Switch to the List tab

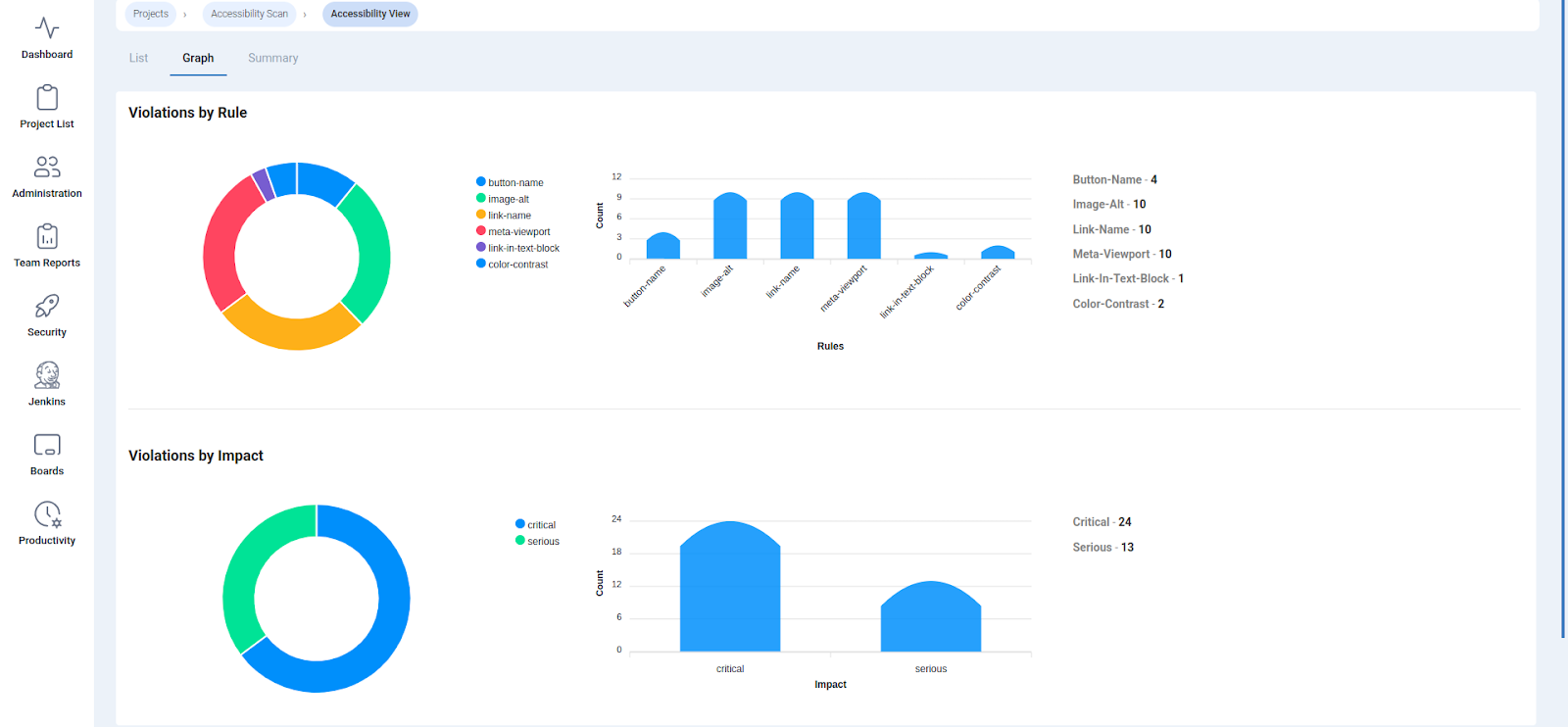point(138,59)
